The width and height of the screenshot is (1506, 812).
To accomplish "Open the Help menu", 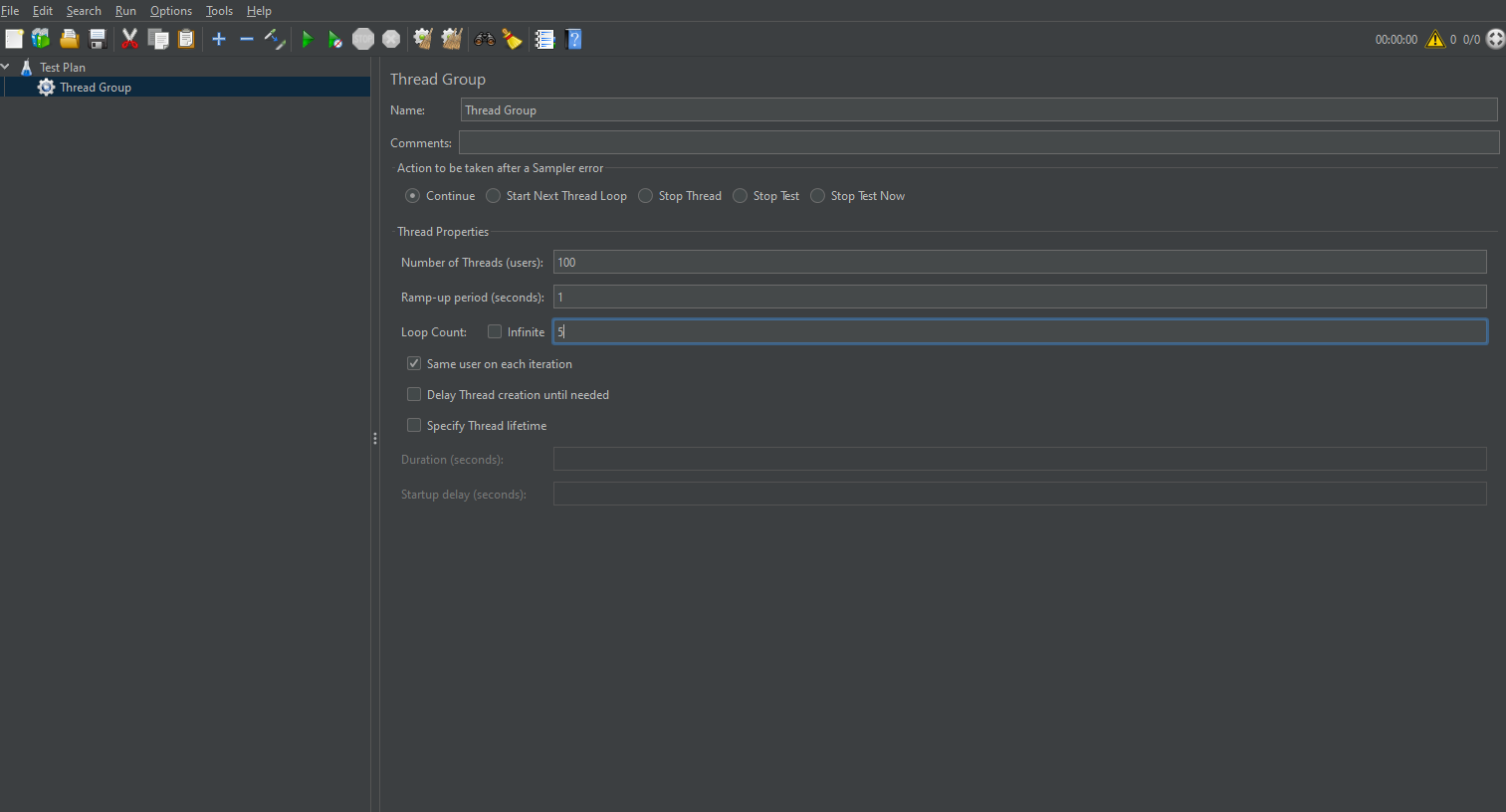I will point(259,11).
